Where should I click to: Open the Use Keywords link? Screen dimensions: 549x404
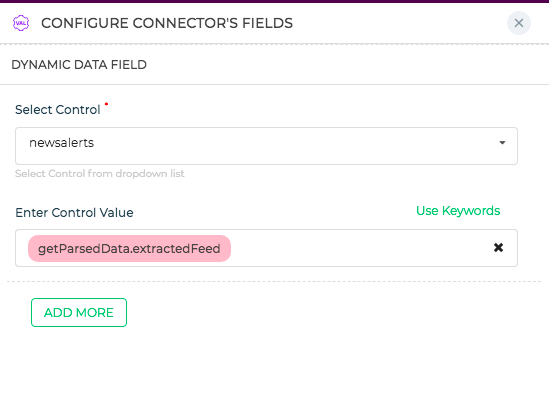458,211
